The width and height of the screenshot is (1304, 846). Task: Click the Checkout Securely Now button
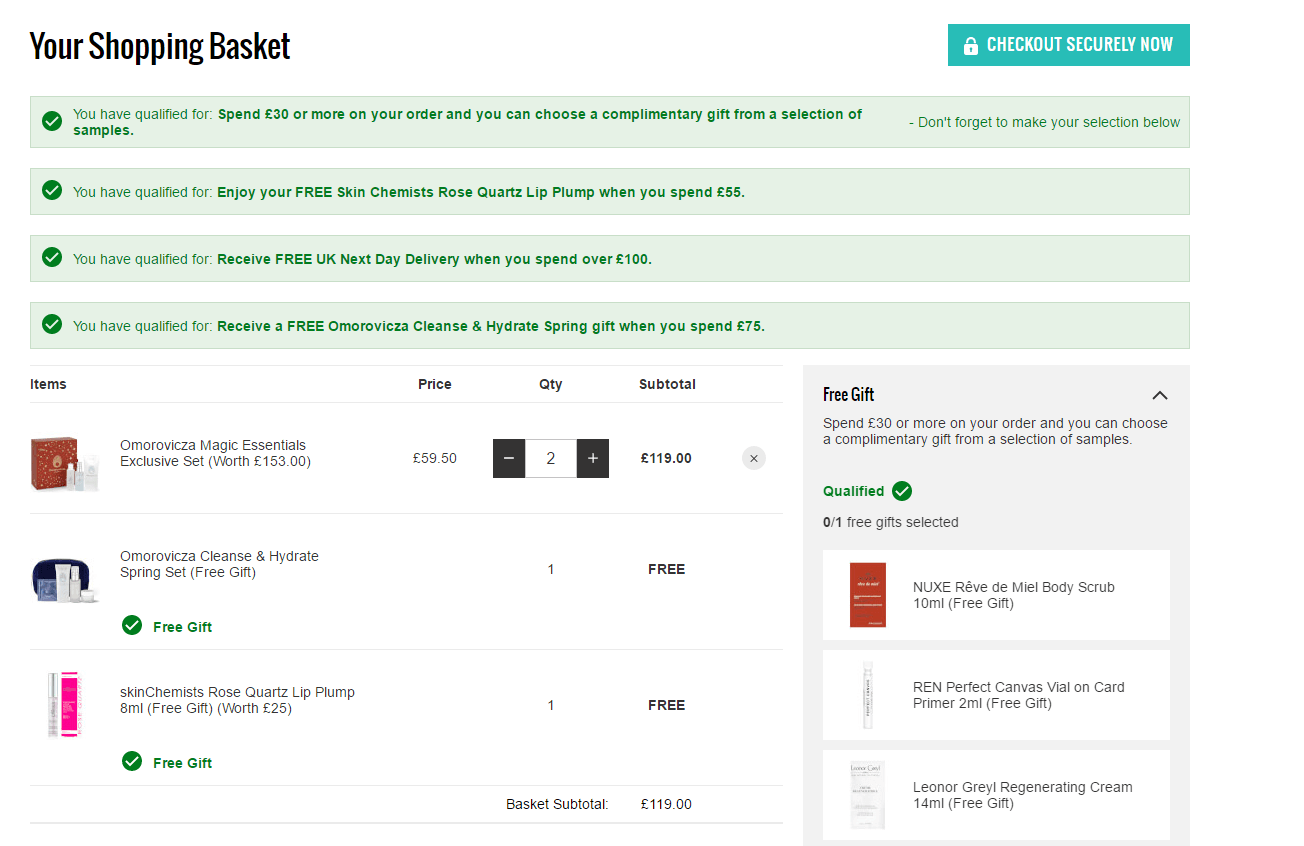coord(1068,45)
